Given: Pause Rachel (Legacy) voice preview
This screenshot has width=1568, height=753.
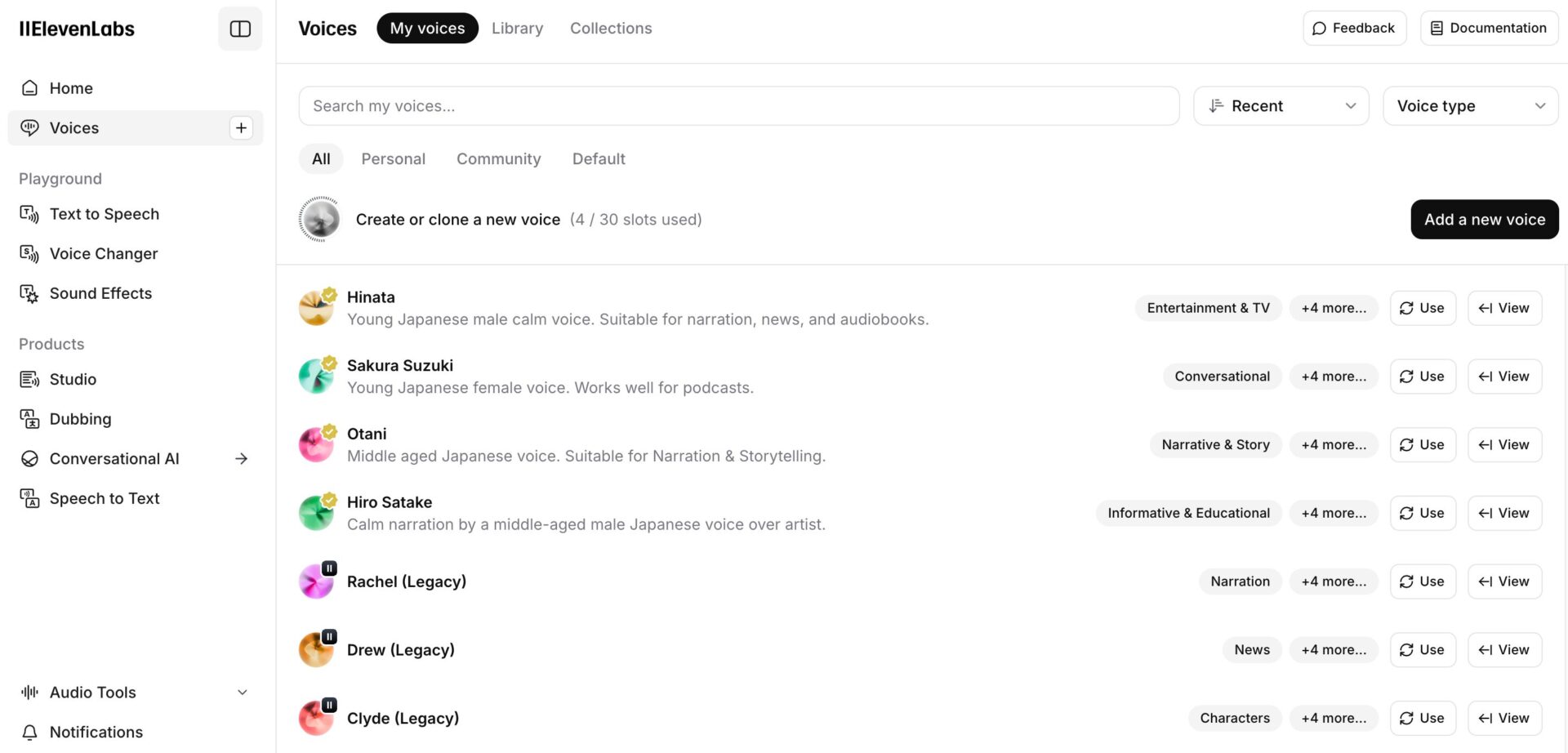Looking at the screenshot, I should [x=328, y=568].
